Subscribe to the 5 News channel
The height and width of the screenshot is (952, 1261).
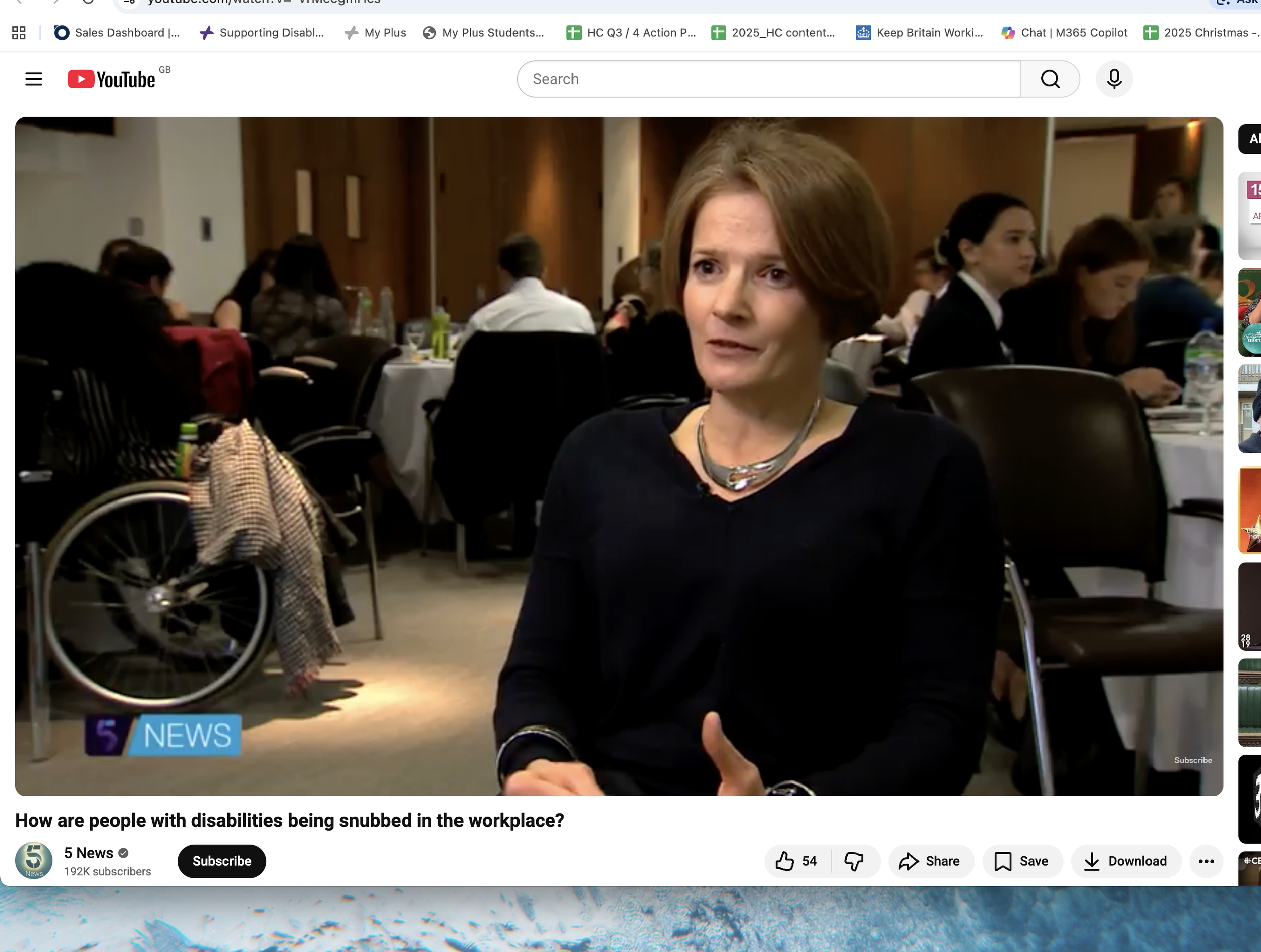point(222,861)
